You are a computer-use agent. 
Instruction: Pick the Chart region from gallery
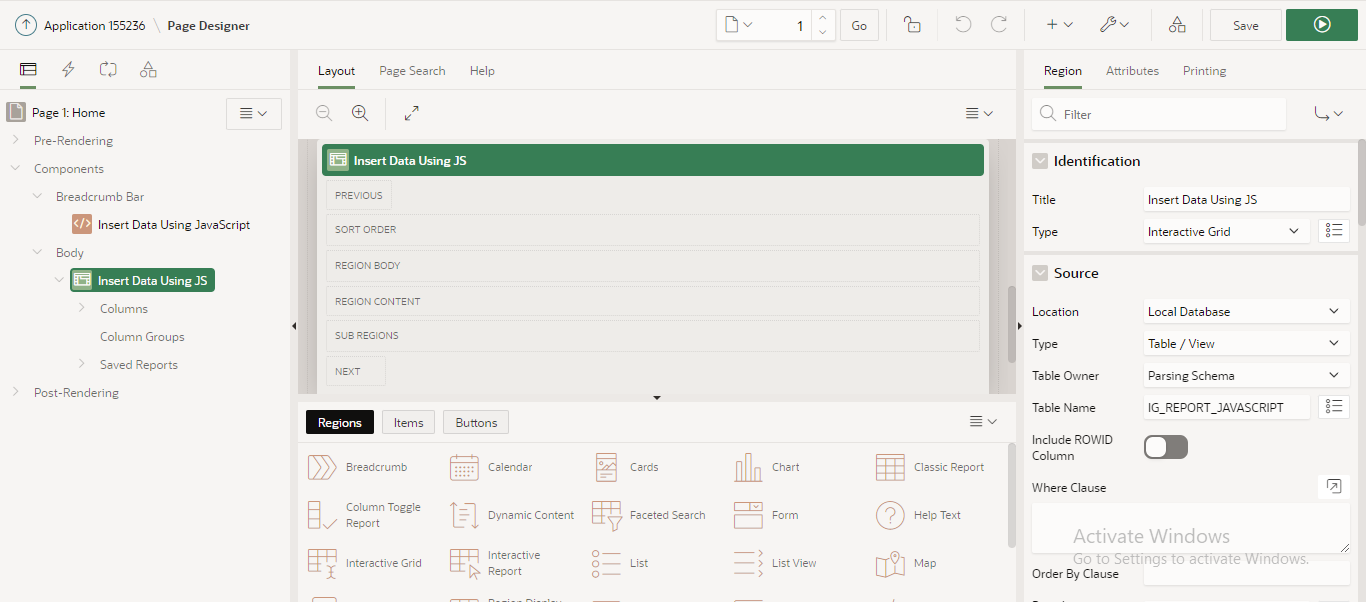(x=765, y=467)
